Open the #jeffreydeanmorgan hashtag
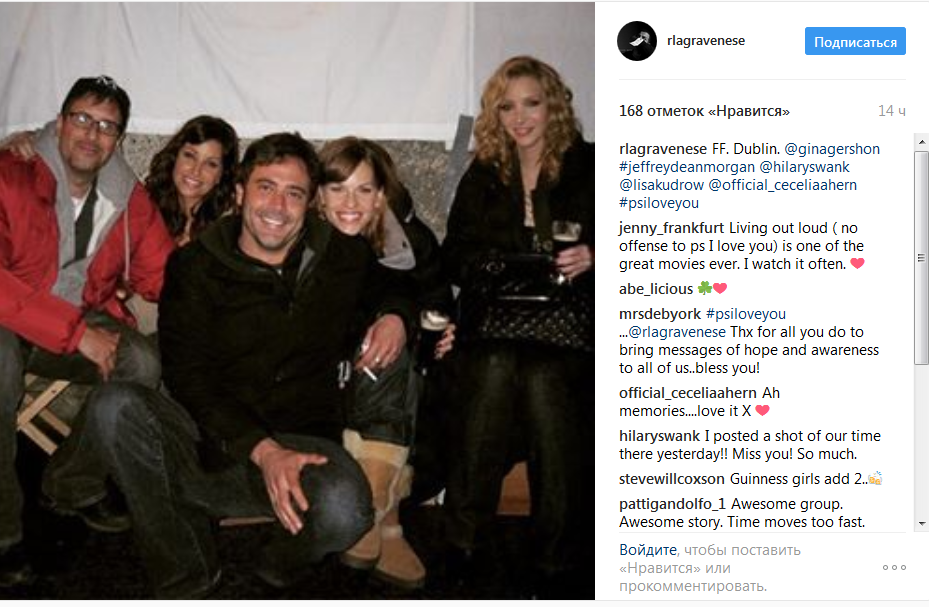929x607 pixels. (687, 167)
